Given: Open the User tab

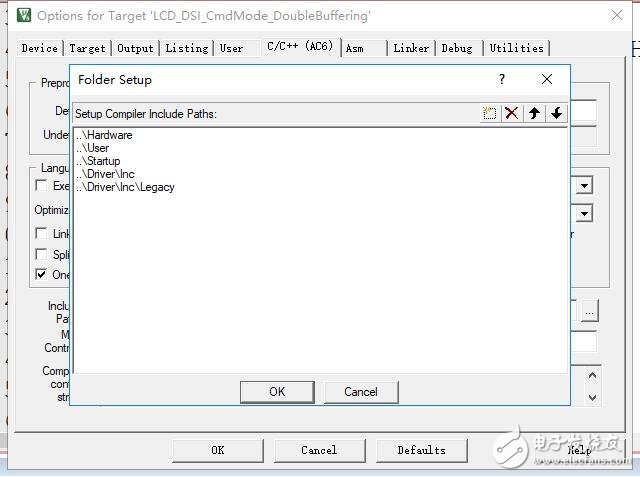Looking at the screenshot, I should click(231, 48).
